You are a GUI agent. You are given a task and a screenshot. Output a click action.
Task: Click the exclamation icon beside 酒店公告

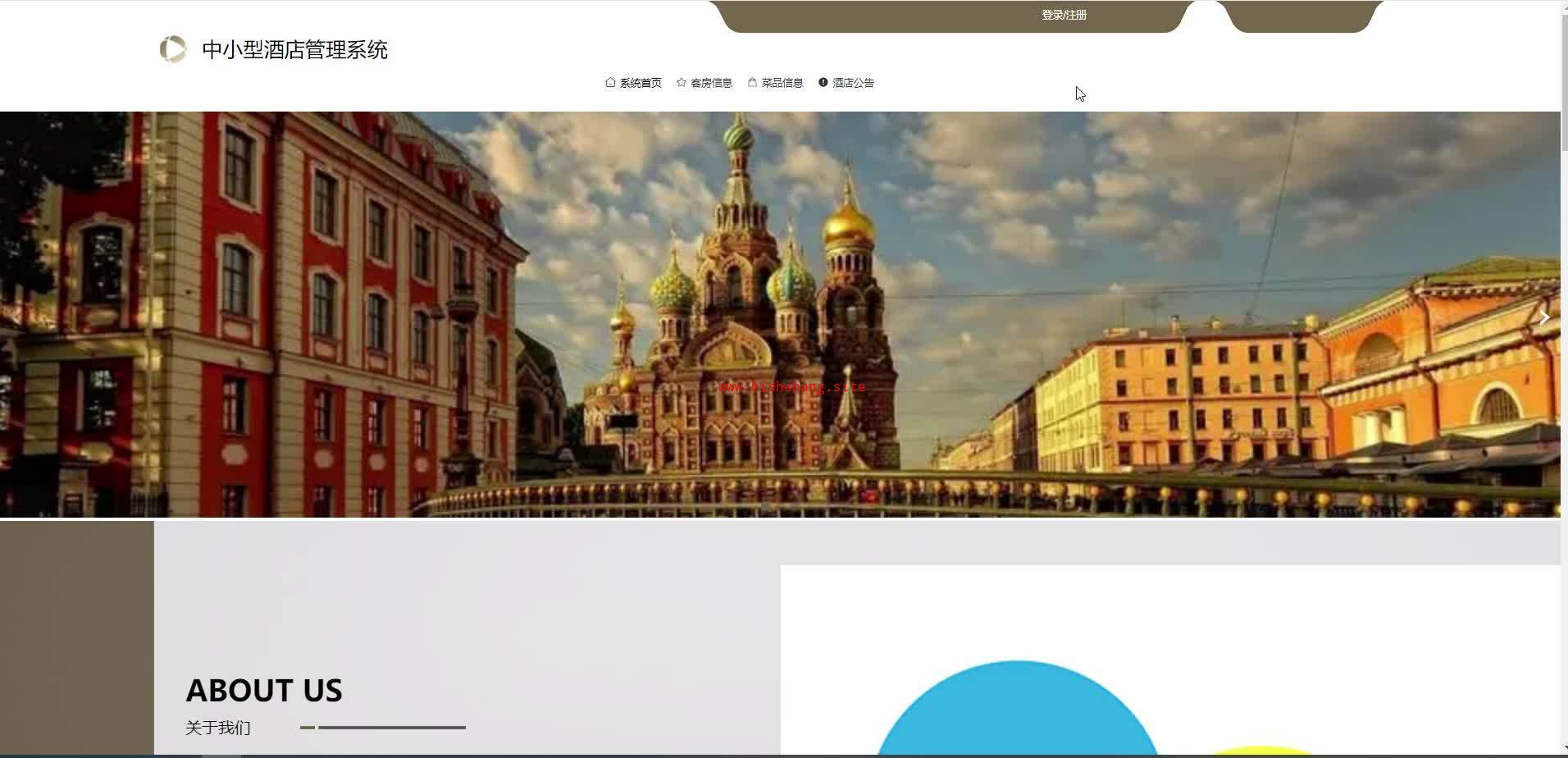pos(823,82)
